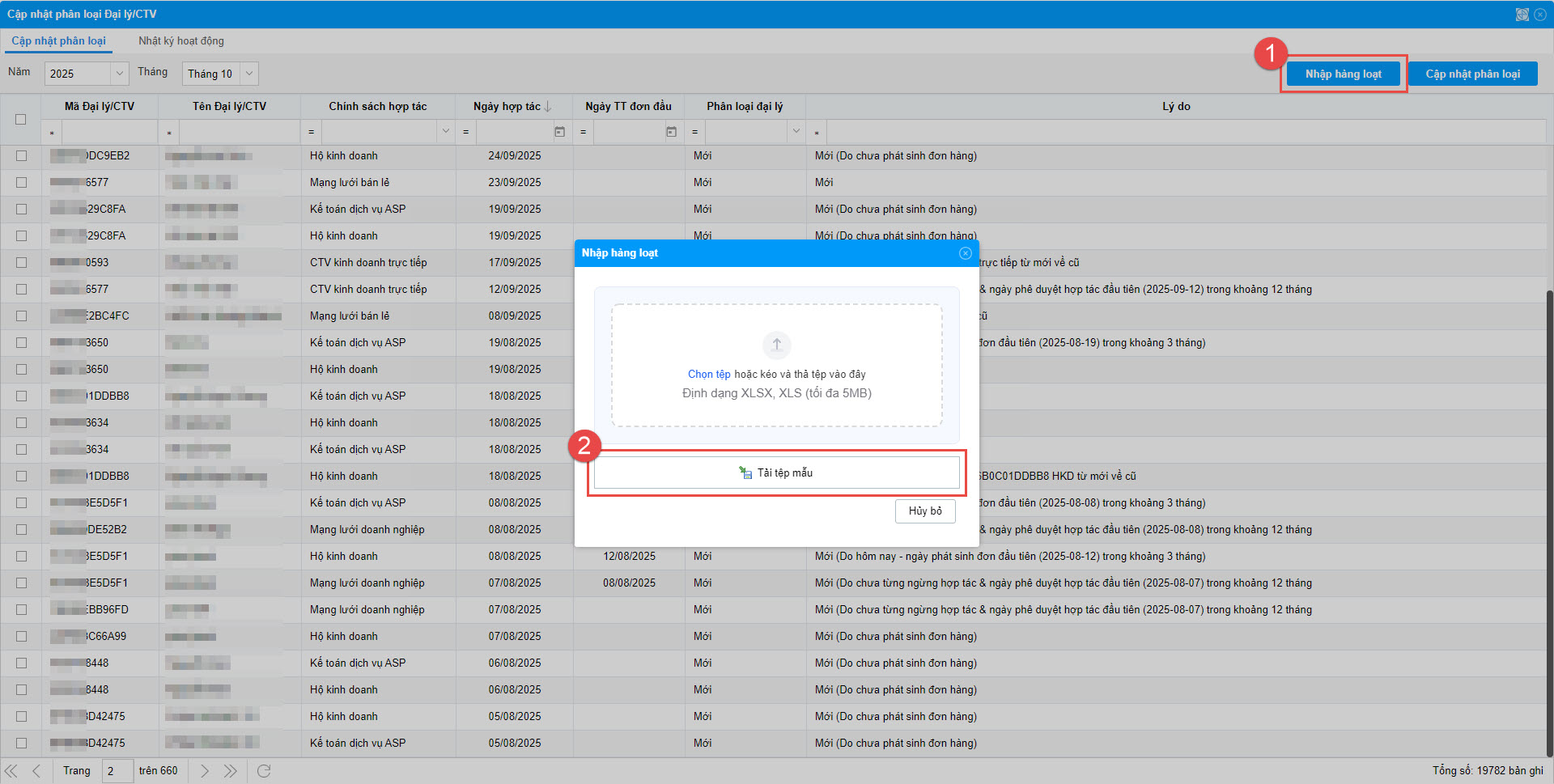Close the Nhập hàng loạt dialog

coord(965,253)
